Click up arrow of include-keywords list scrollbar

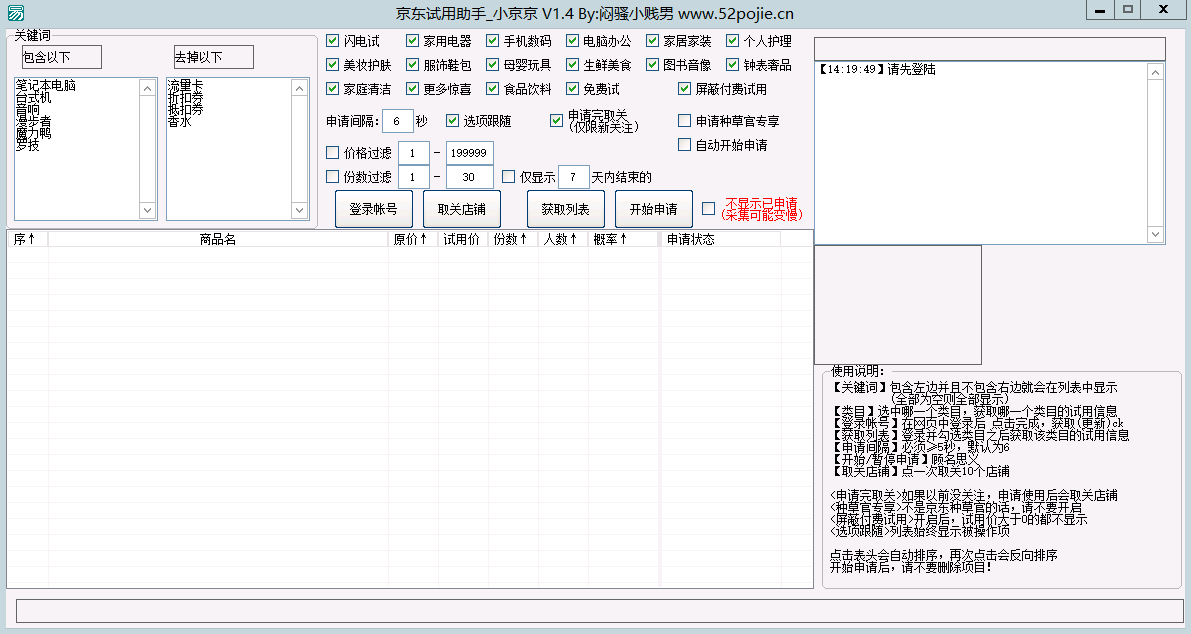tap(147, 88)
